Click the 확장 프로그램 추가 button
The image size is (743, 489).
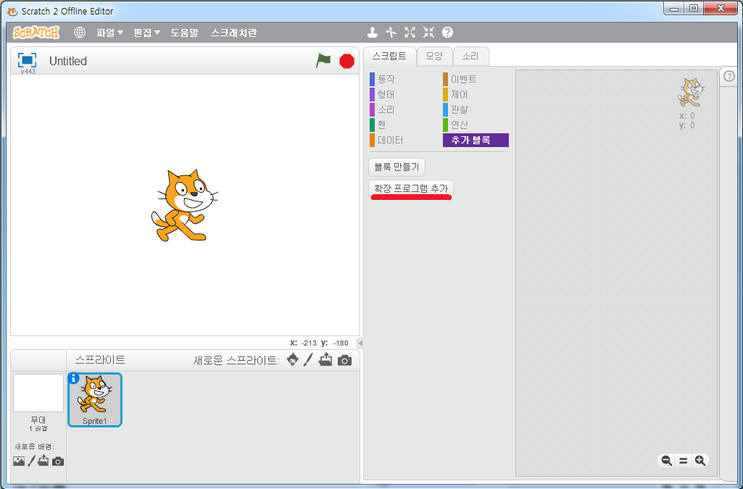(x=411, y=188)
